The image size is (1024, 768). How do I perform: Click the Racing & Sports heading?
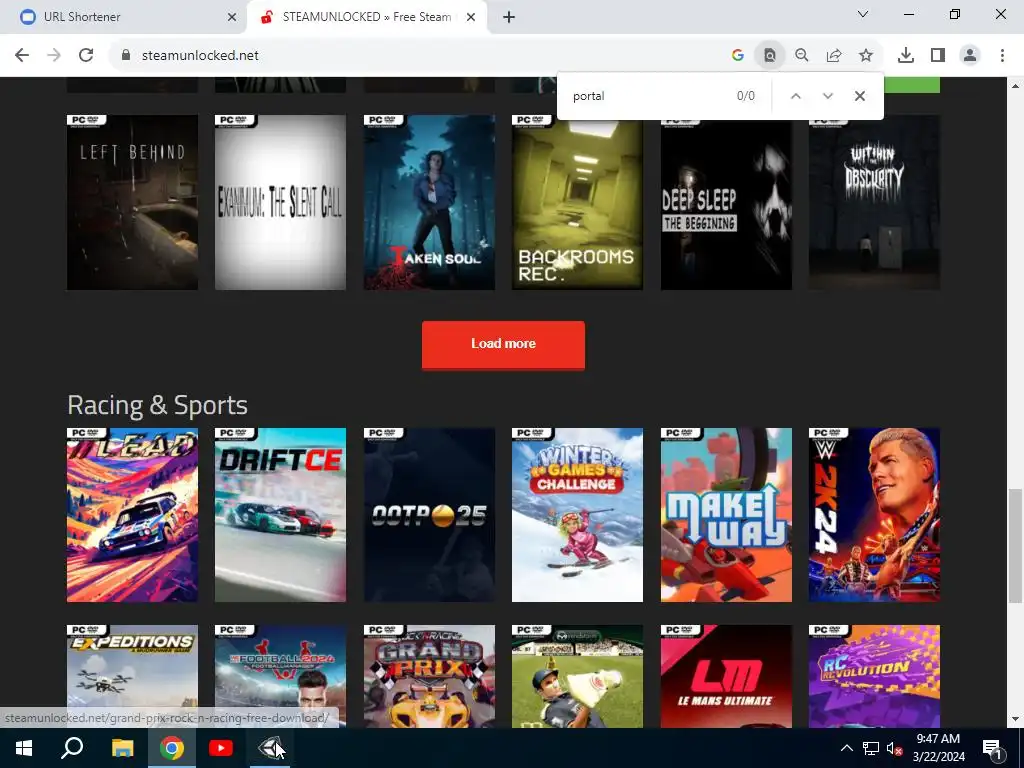coord(157,406)
